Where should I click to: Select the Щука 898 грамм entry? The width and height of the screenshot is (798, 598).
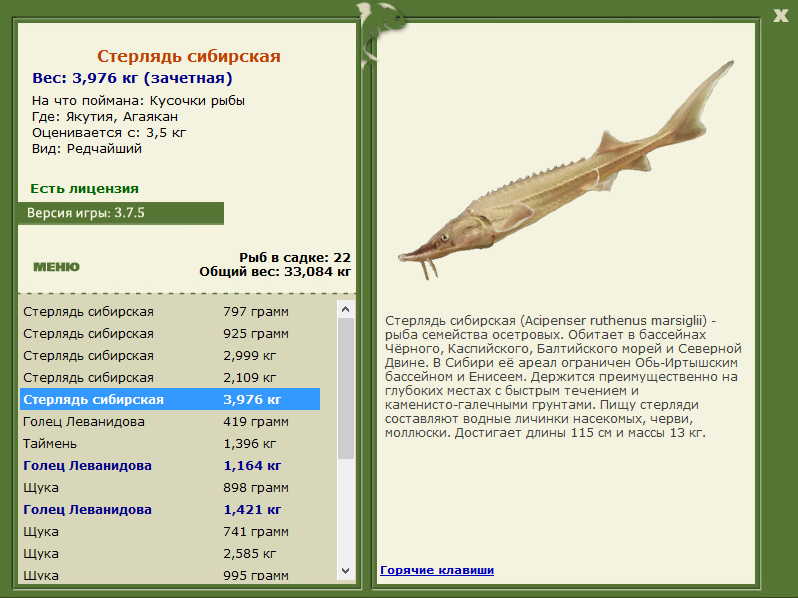(x=170, y=488)
